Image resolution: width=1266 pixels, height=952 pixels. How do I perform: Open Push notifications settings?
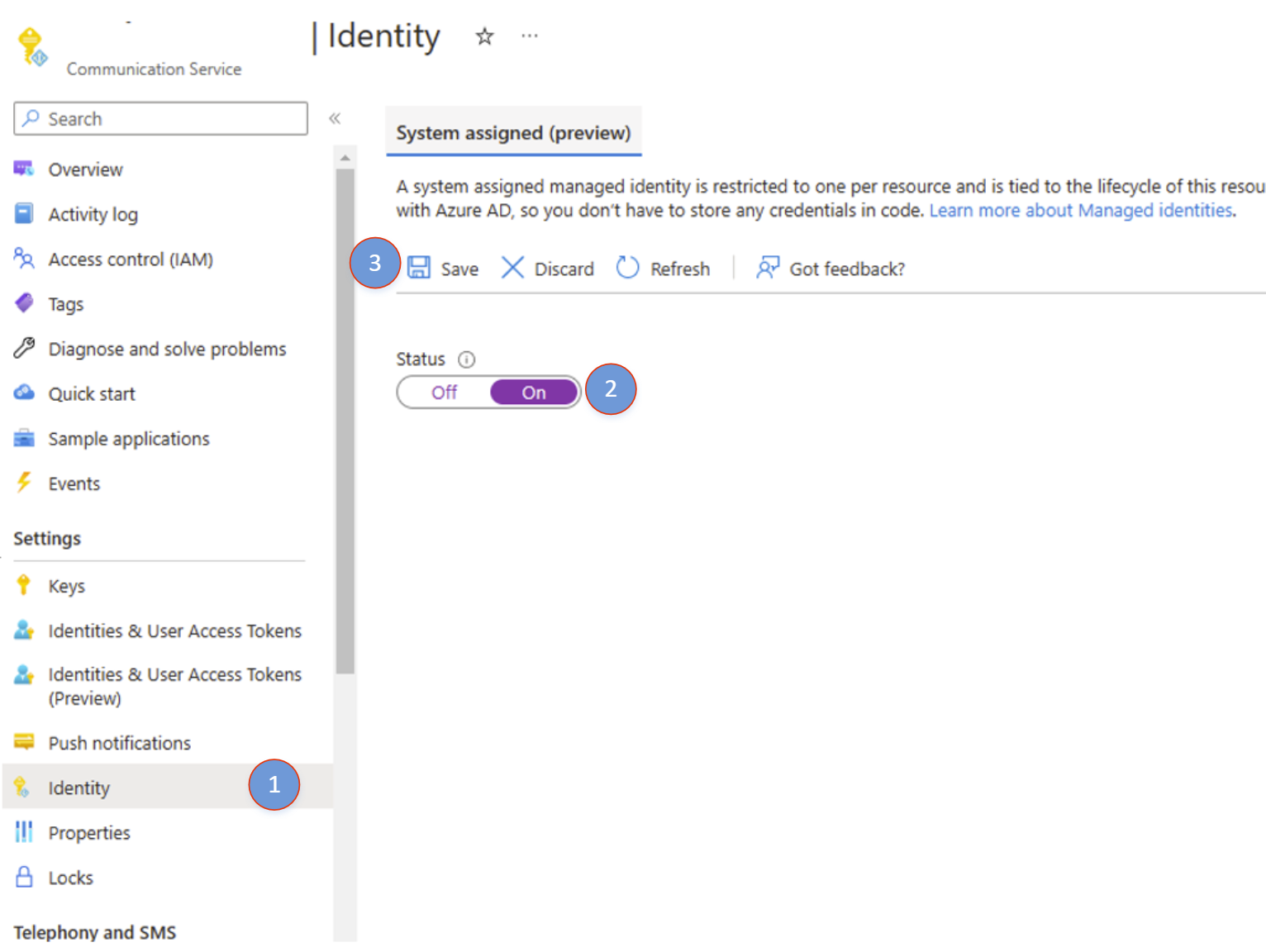(120, 743)
